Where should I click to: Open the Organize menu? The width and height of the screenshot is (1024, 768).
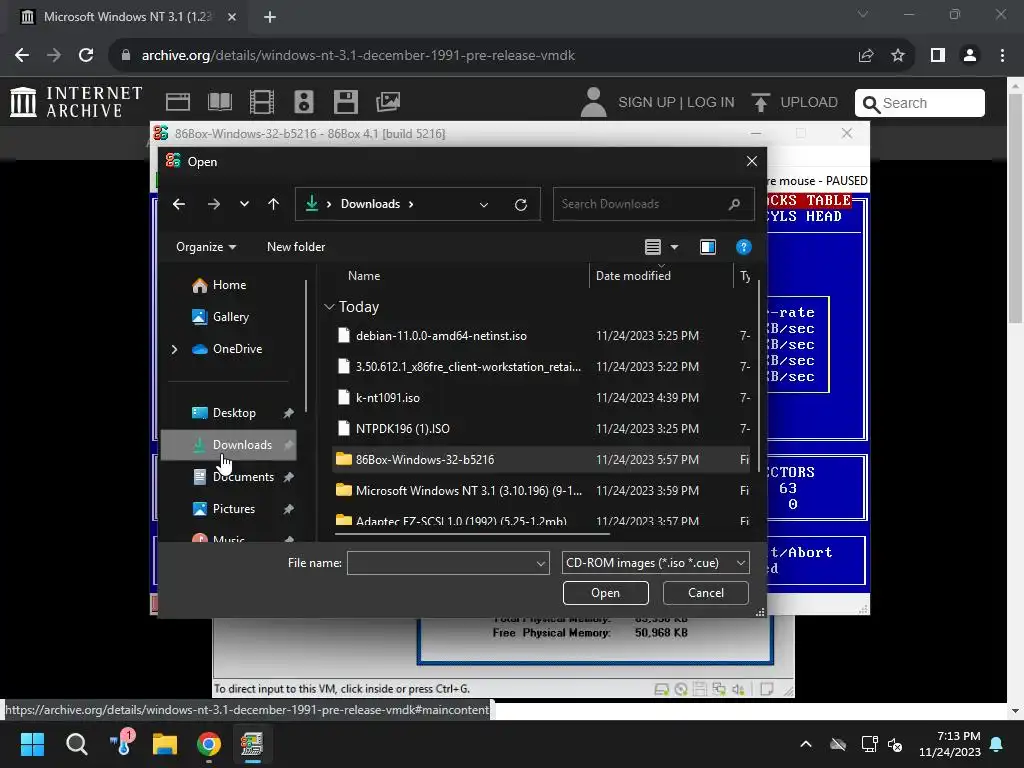[206, 247]
